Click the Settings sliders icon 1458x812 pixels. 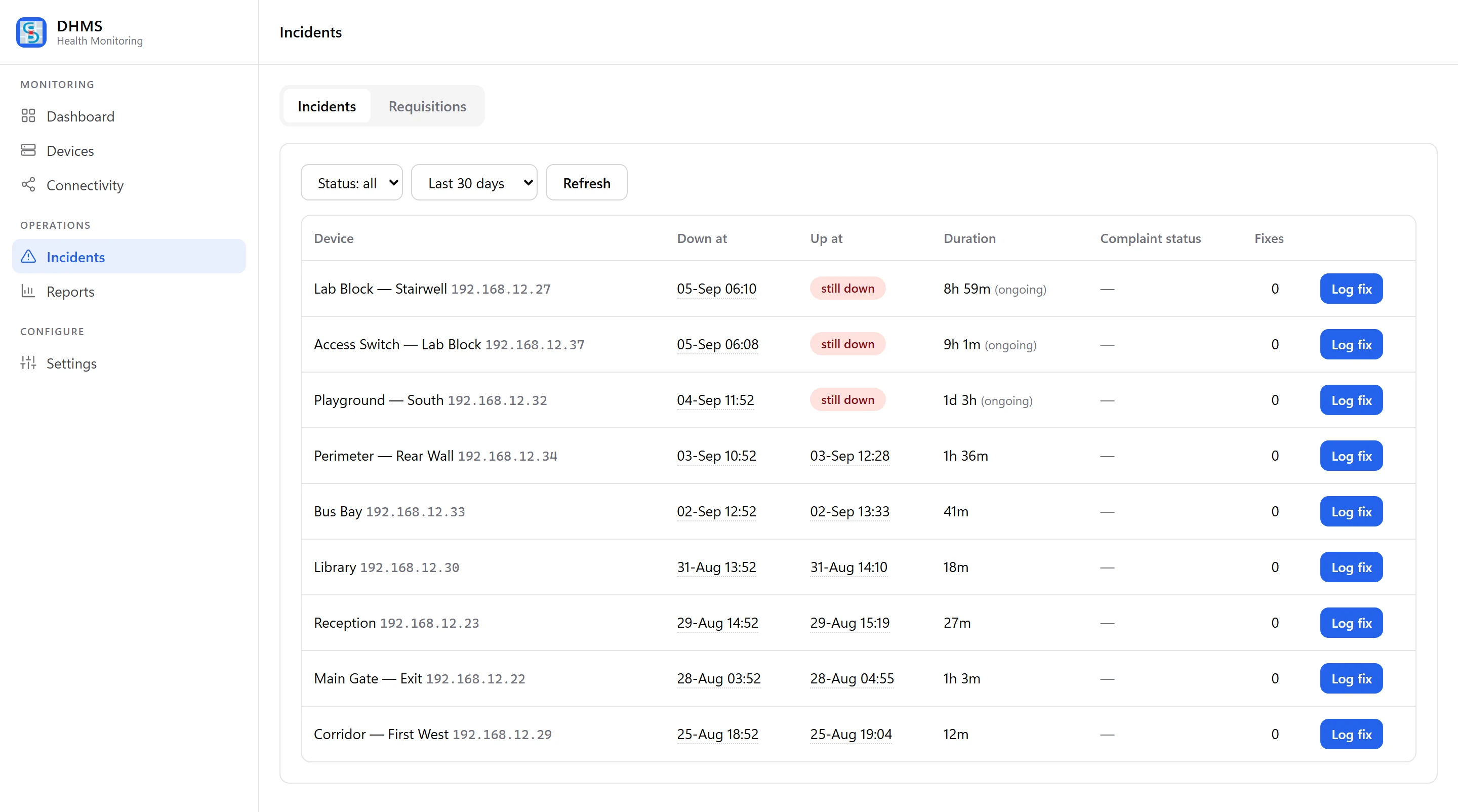tap(28, 363)
